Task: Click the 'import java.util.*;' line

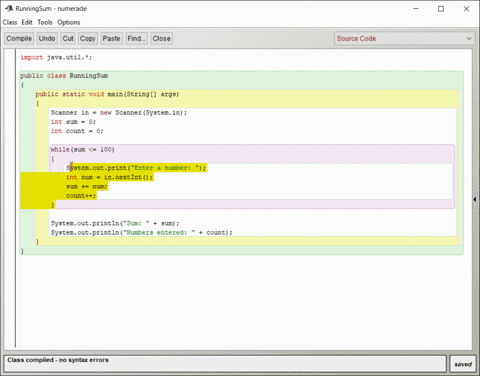Action: coord(56,57)
